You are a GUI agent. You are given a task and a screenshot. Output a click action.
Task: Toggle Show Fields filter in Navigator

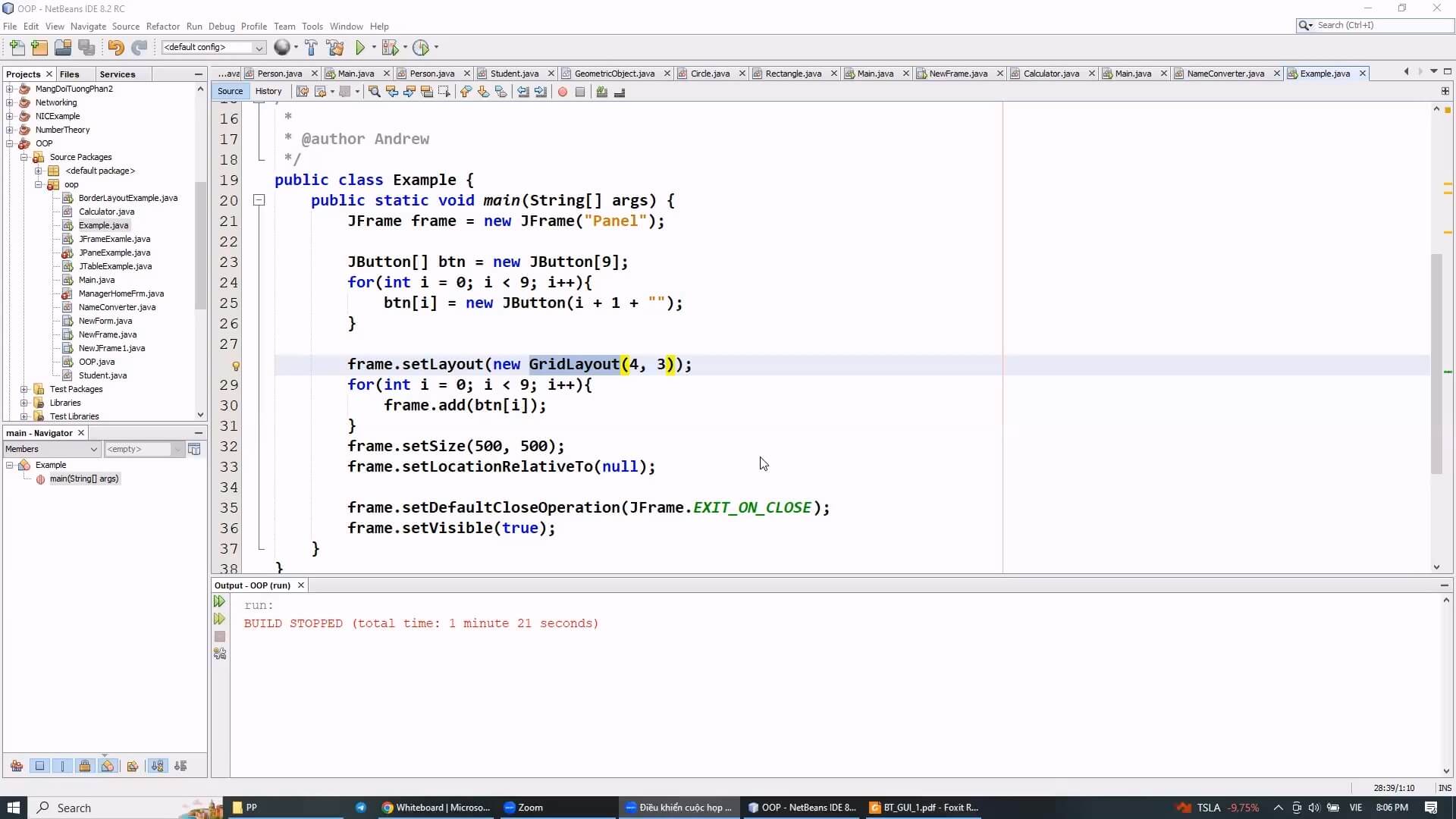coord(39,766)
